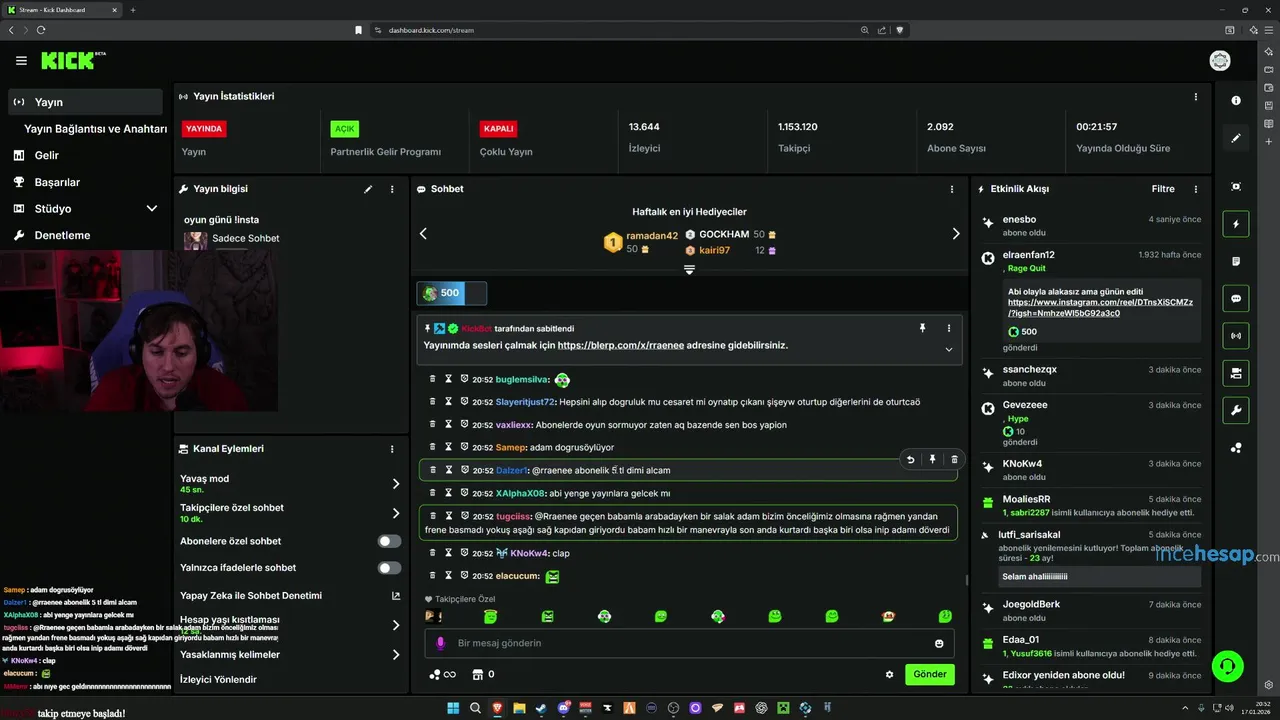The image size is (1280, 720).
Task: Open chat settings gear icon
Action: coord(889,675)
